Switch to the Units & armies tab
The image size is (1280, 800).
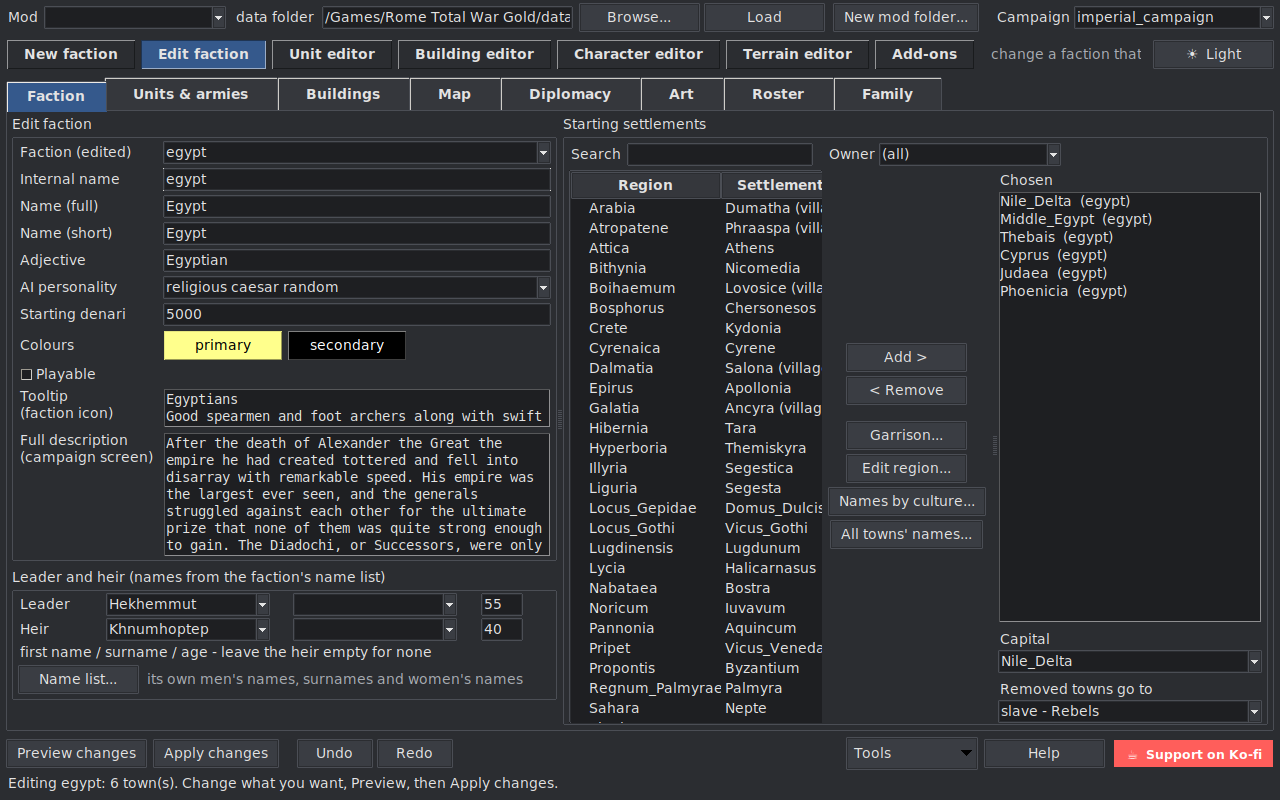pyautogui.click(x=190, y=94)
